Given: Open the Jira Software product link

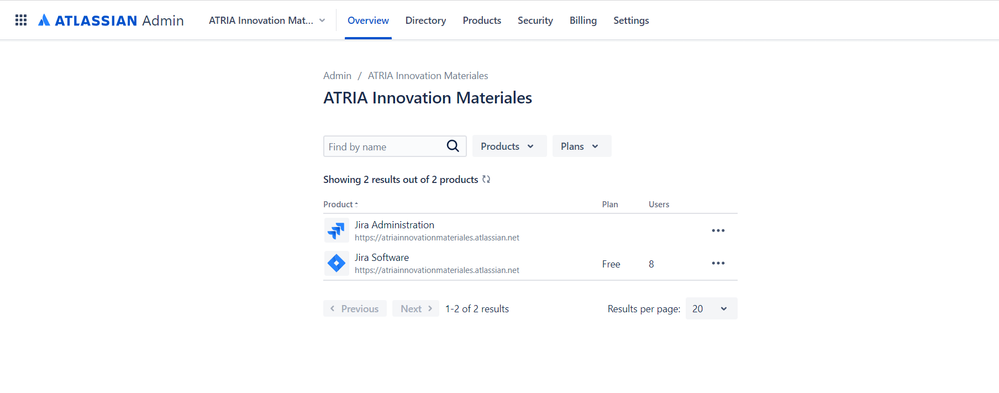Looking at the screenshot, I should [382, 257].
